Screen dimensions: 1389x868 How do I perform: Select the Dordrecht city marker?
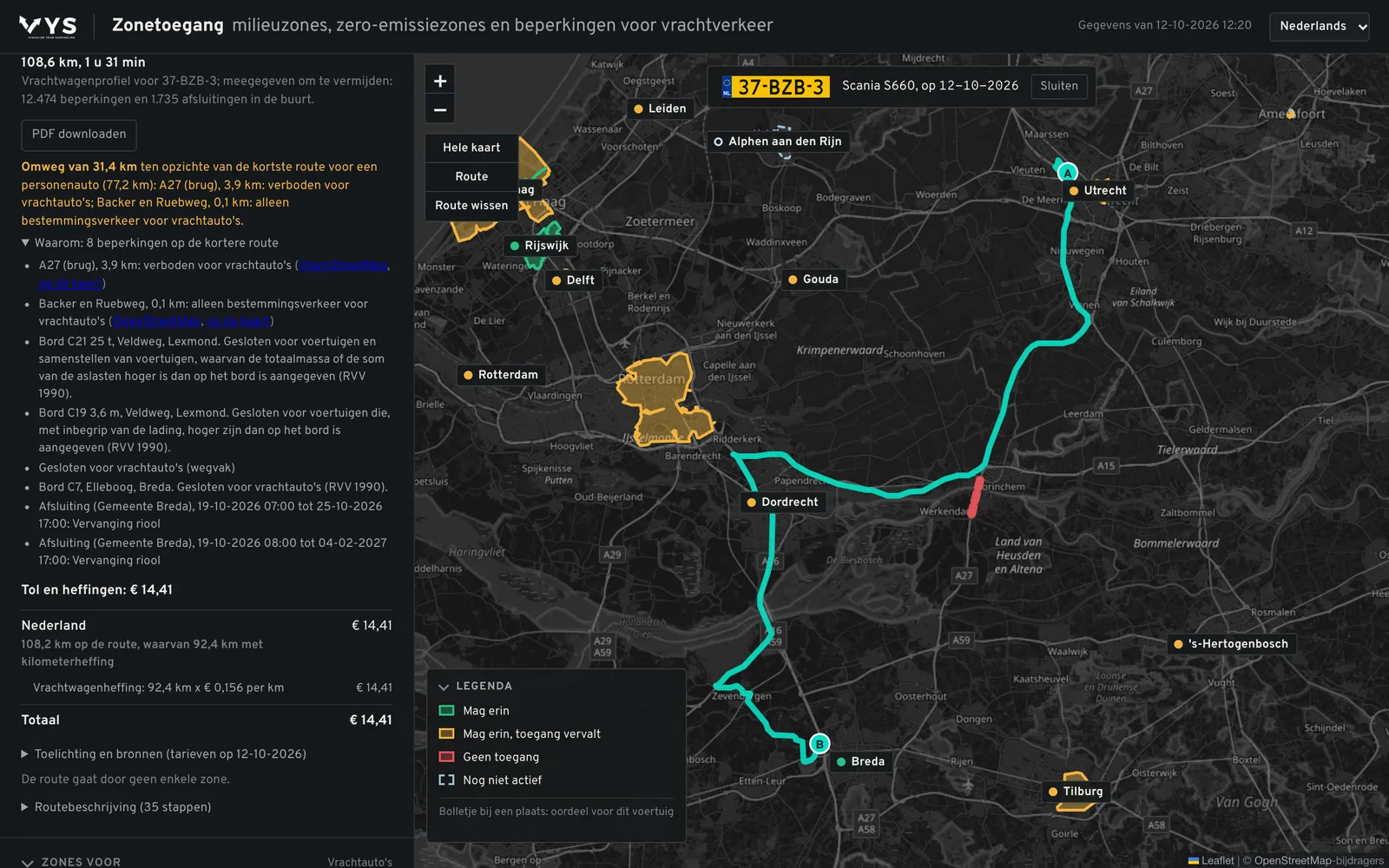coord(782,502)
